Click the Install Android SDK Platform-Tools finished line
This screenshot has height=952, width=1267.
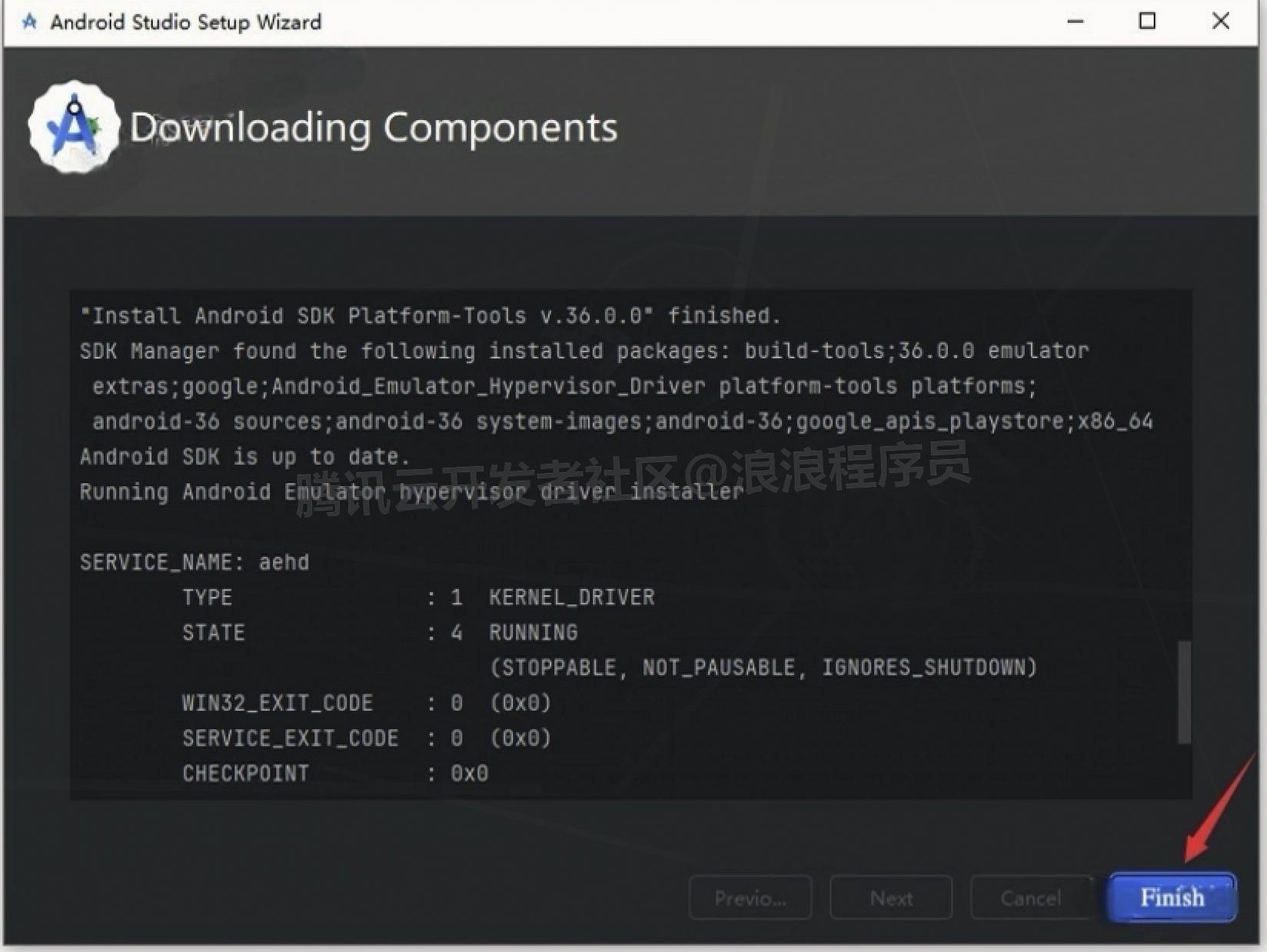tap(431, 315)
